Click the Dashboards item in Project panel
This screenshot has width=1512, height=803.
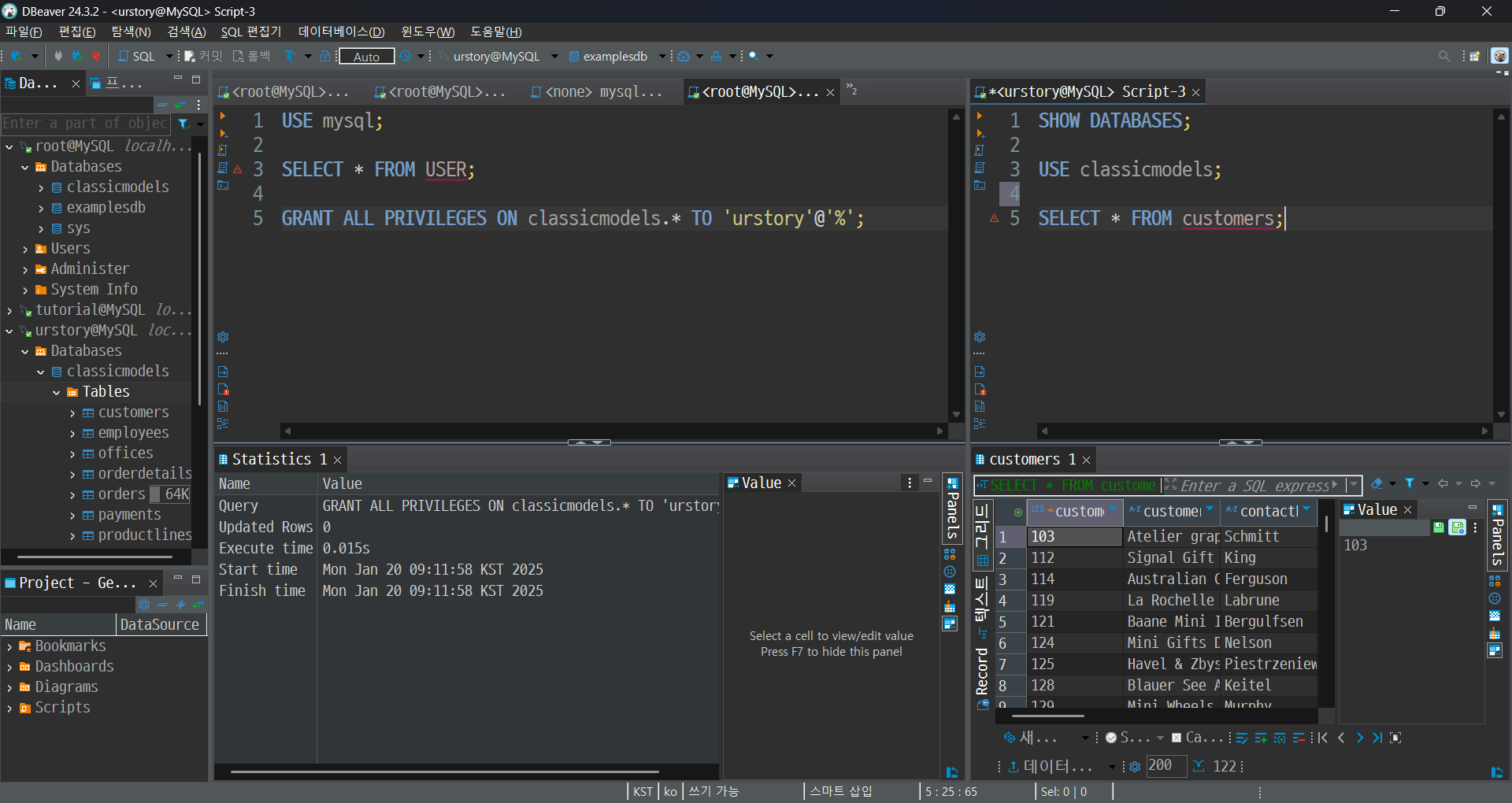pyautogui.click(x=74, y=667)
